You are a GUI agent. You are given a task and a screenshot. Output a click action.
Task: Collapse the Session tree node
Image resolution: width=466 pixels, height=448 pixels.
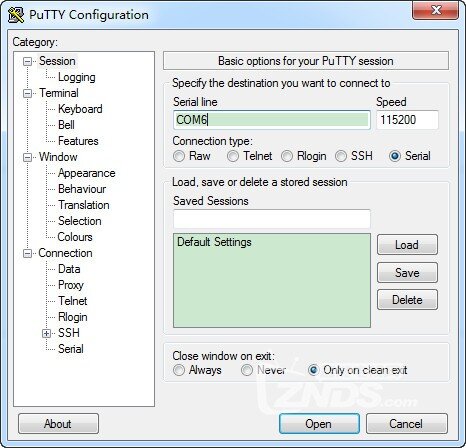[x=28, y=62]
